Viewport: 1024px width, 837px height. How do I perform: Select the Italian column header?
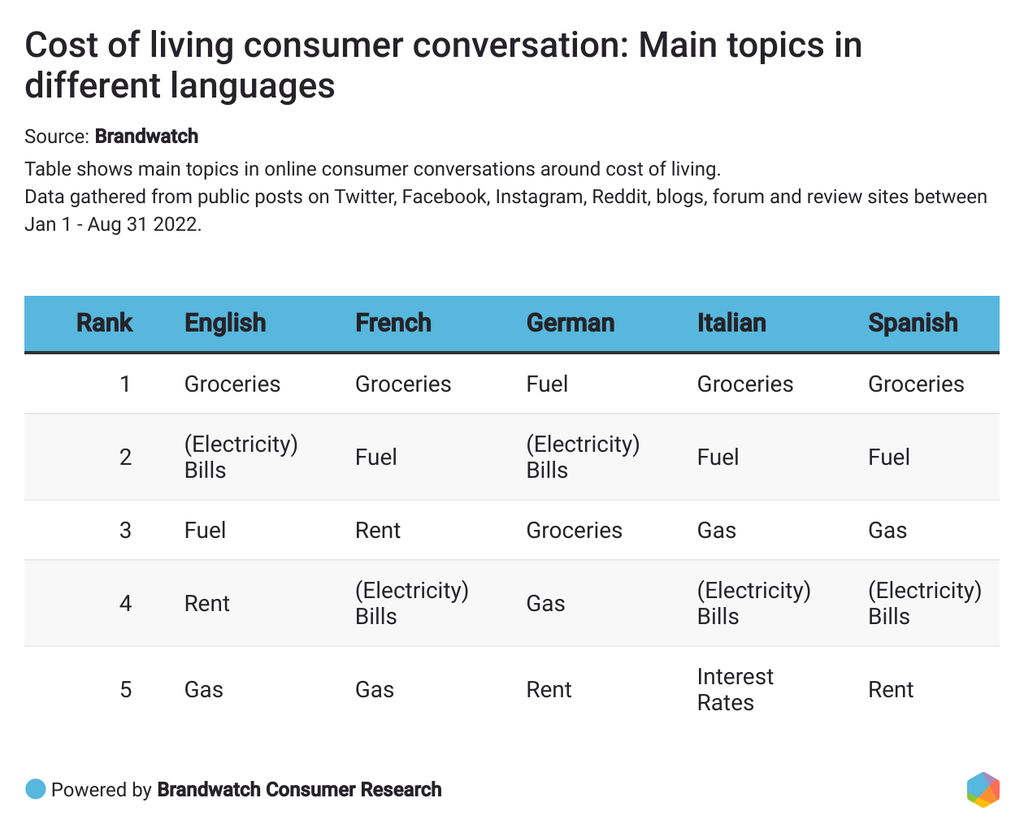point(731,323)
